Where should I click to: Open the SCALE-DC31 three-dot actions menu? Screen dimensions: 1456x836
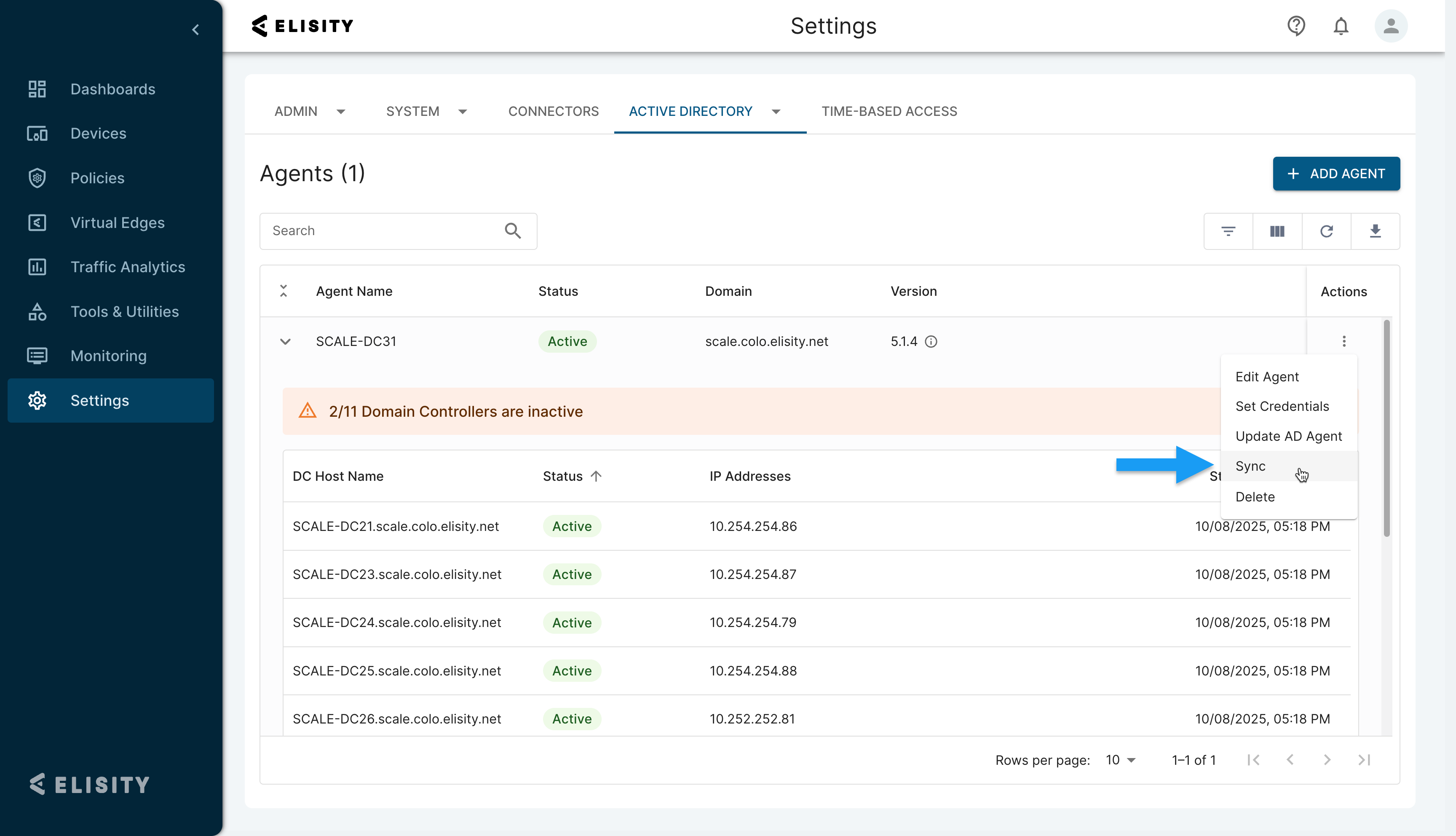[1344, 341]
